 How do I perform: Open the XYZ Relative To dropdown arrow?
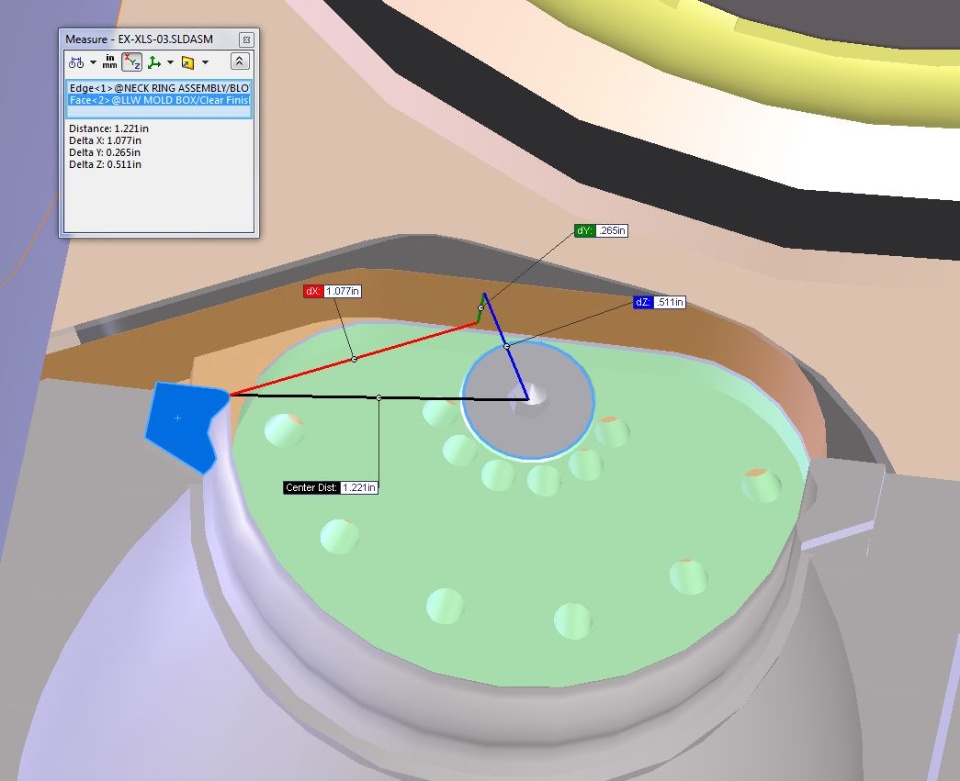pyautogui.click(x=170, y=62)
